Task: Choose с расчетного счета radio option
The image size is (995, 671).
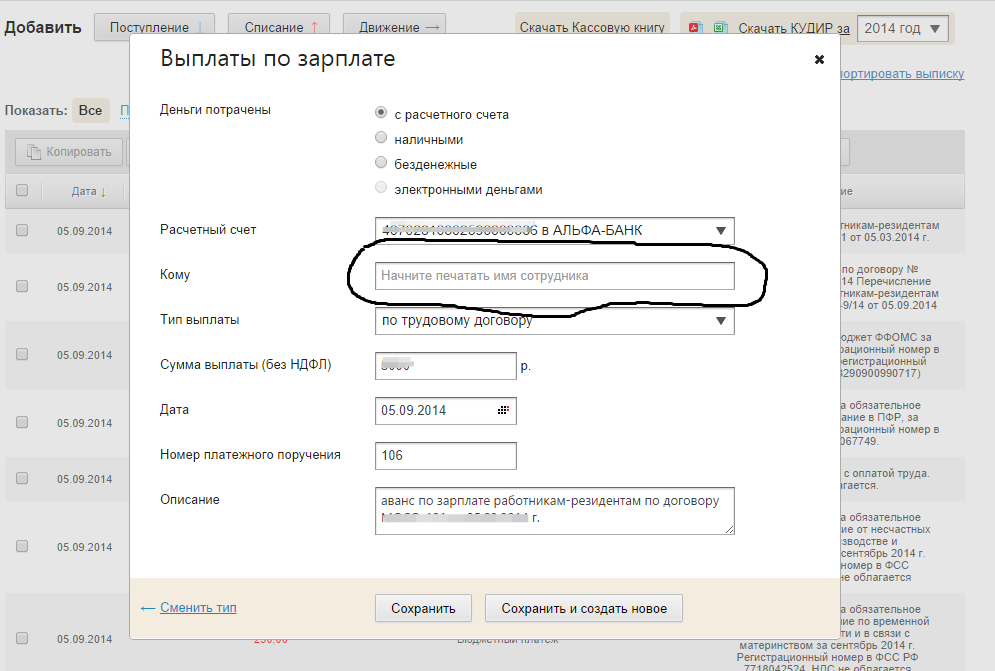Action: click(x=380, y=114)
